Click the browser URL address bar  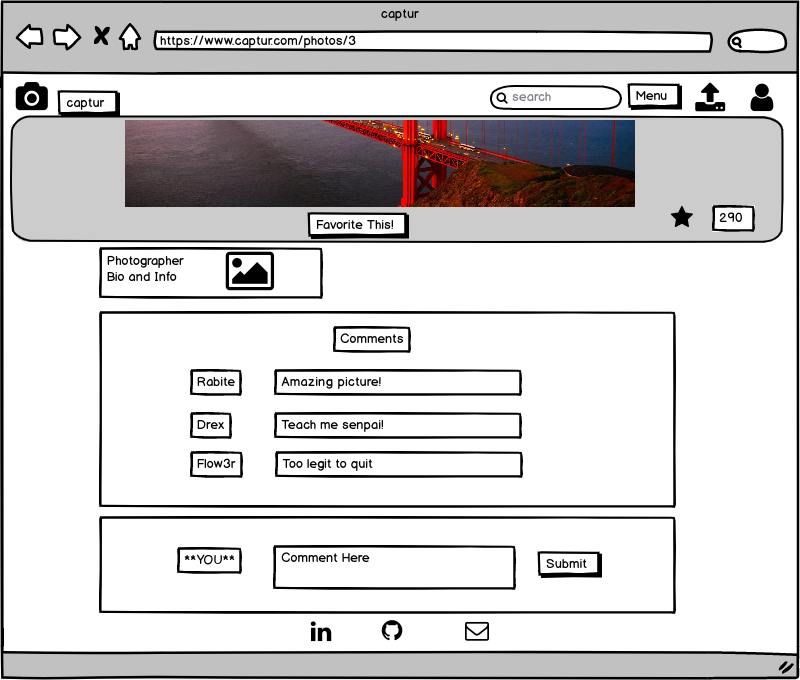[433, 41]
